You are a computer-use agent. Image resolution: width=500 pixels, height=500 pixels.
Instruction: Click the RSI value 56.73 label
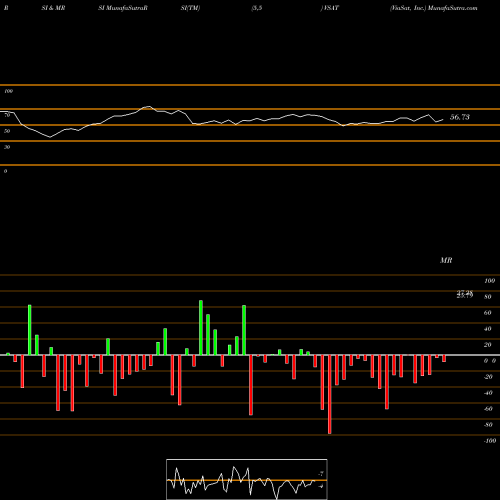click(460, 117)
